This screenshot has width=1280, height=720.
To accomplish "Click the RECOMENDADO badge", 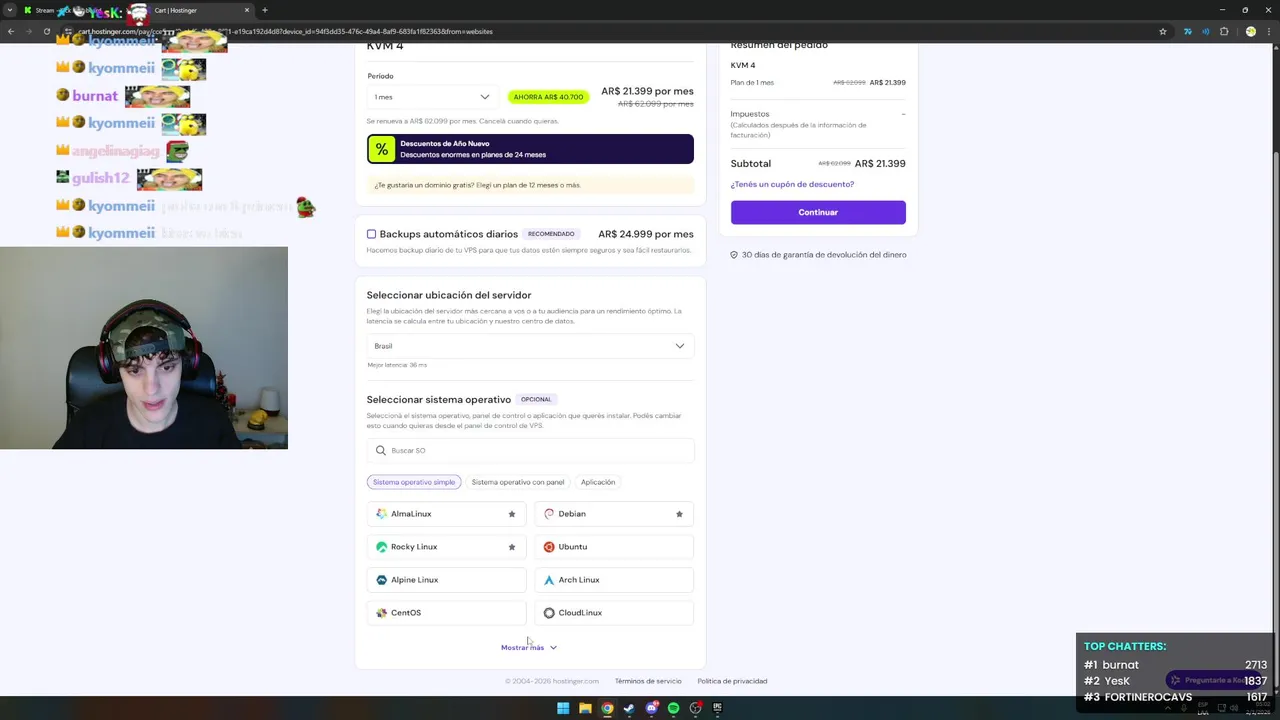I will pos(552,234).
